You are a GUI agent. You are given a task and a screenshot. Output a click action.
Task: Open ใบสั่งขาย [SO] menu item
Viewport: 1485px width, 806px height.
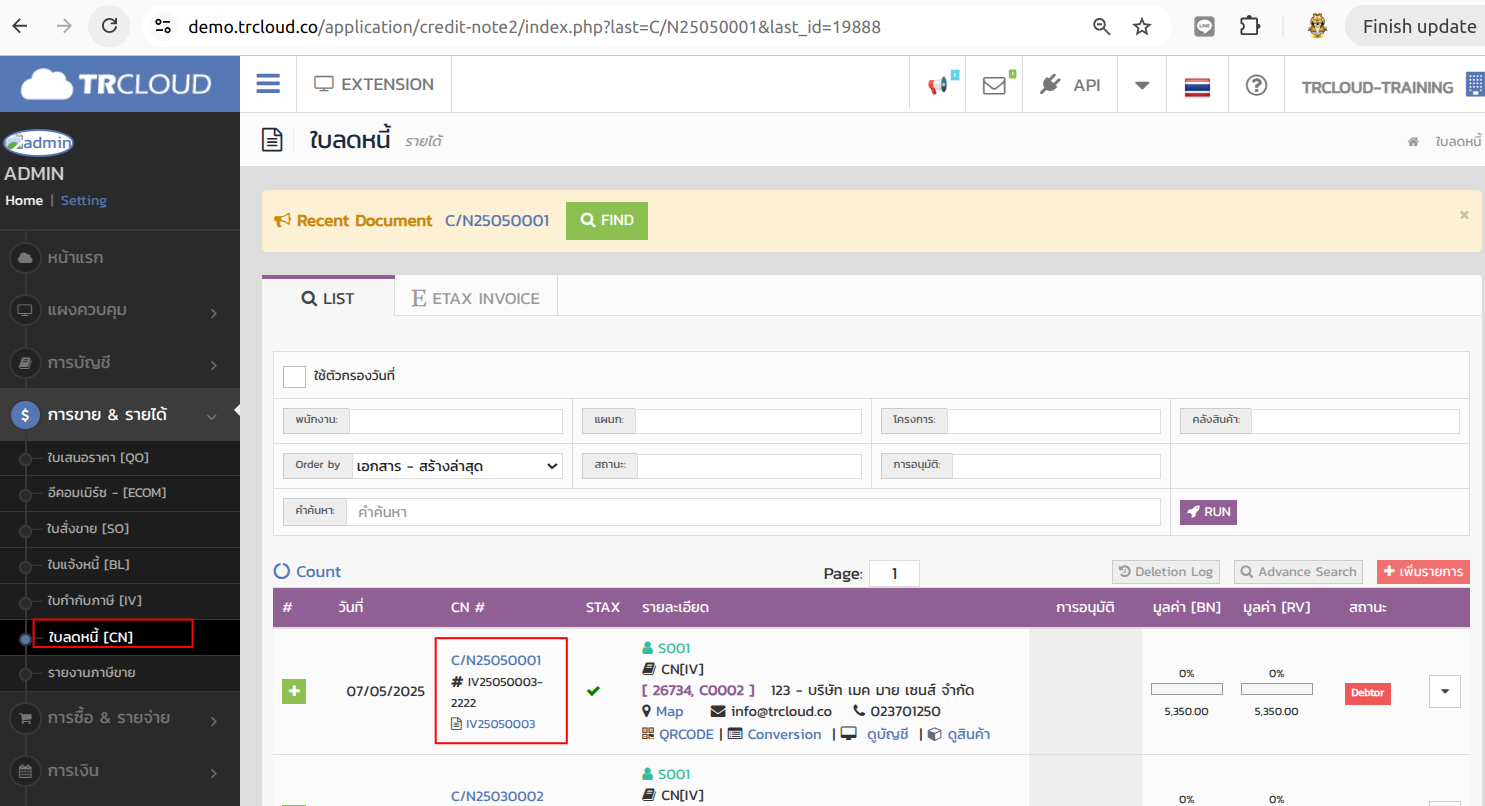tap(88, 528)
